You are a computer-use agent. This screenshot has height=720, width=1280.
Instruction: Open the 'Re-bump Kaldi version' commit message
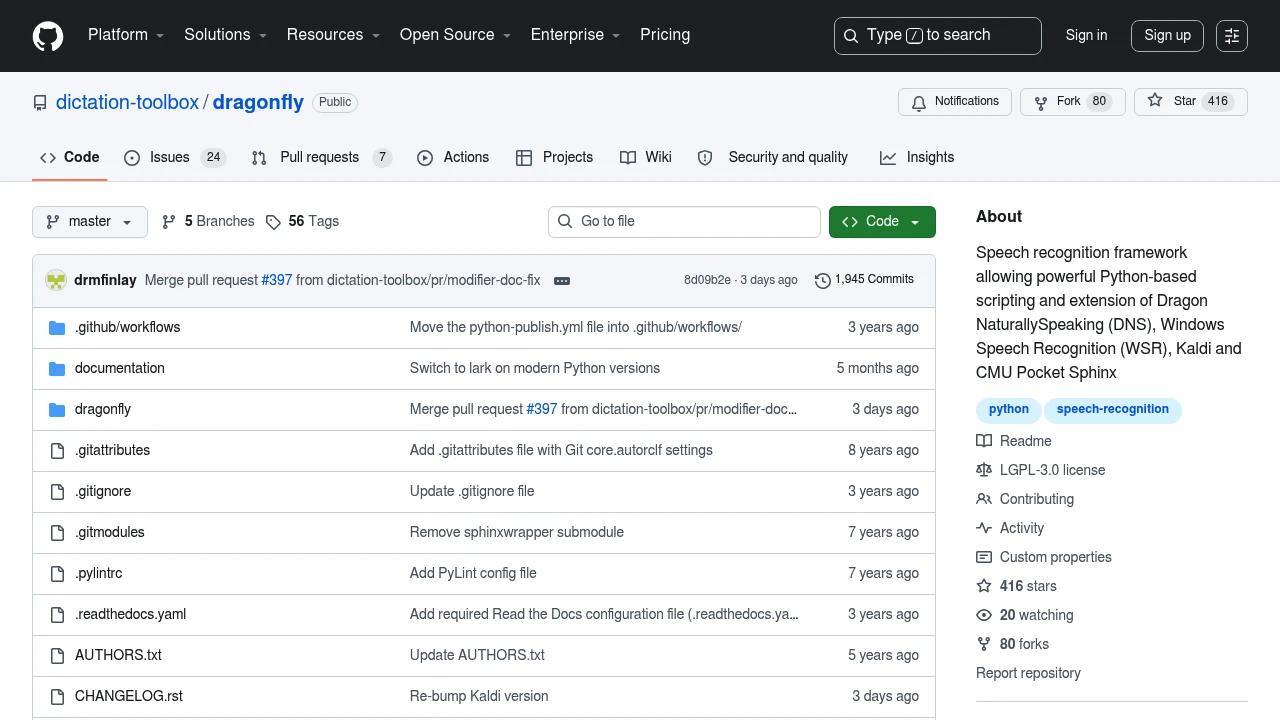coord(479,696)
